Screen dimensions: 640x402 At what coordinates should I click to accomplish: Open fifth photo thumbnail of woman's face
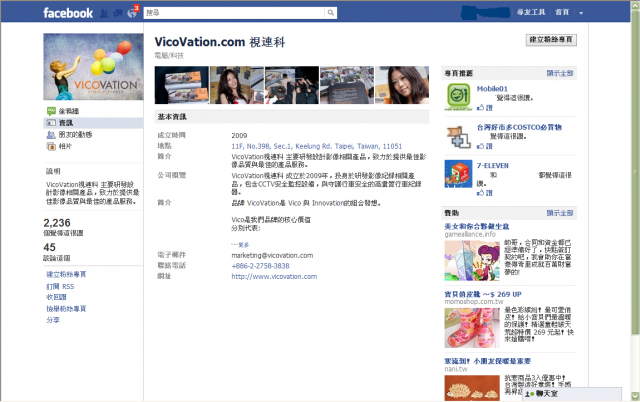click(402, 85)
